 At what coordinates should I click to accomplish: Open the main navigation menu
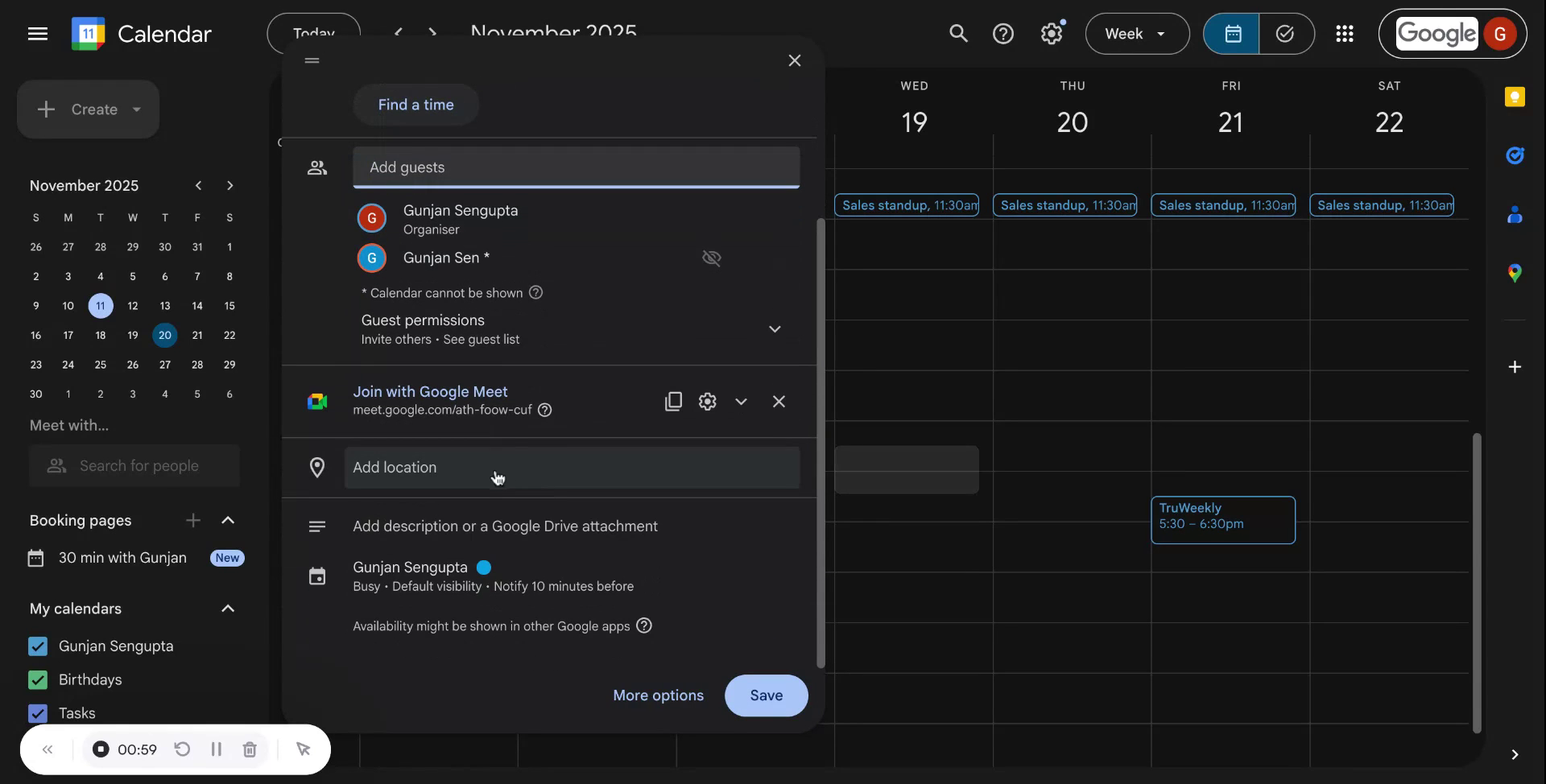(38, 33)
